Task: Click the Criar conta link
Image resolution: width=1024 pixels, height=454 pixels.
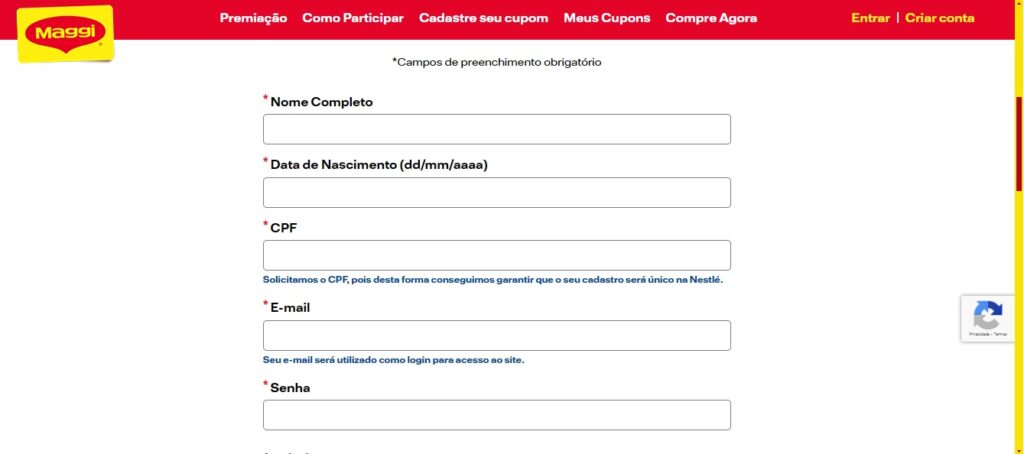Action: [939, 18]
